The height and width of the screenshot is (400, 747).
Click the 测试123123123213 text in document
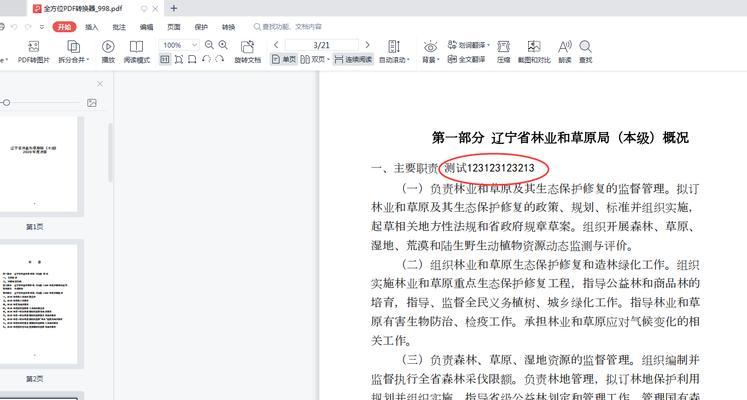tap(489, 168)
